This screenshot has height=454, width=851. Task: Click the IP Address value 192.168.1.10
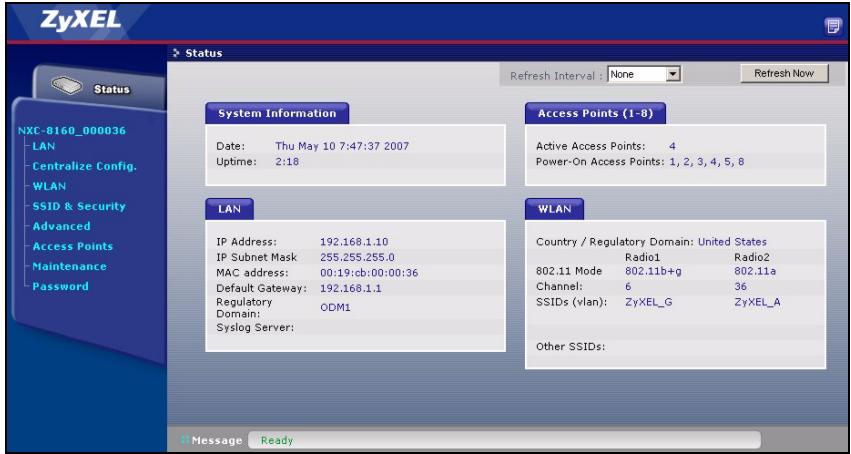point(354,242)
